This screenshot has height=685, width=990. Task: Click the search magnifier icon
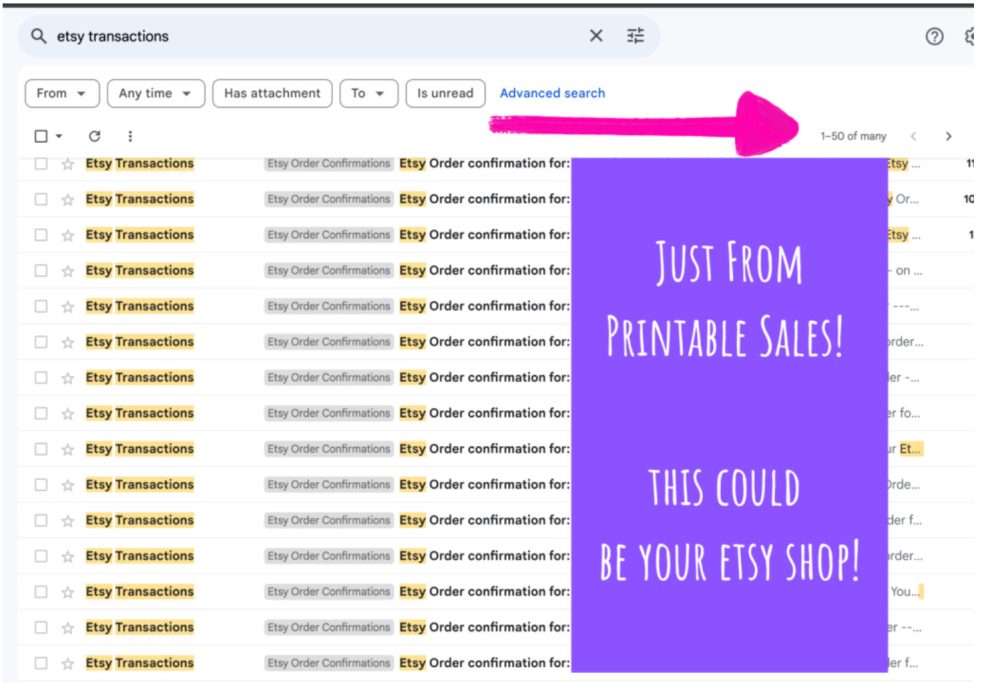click(39, 36)
